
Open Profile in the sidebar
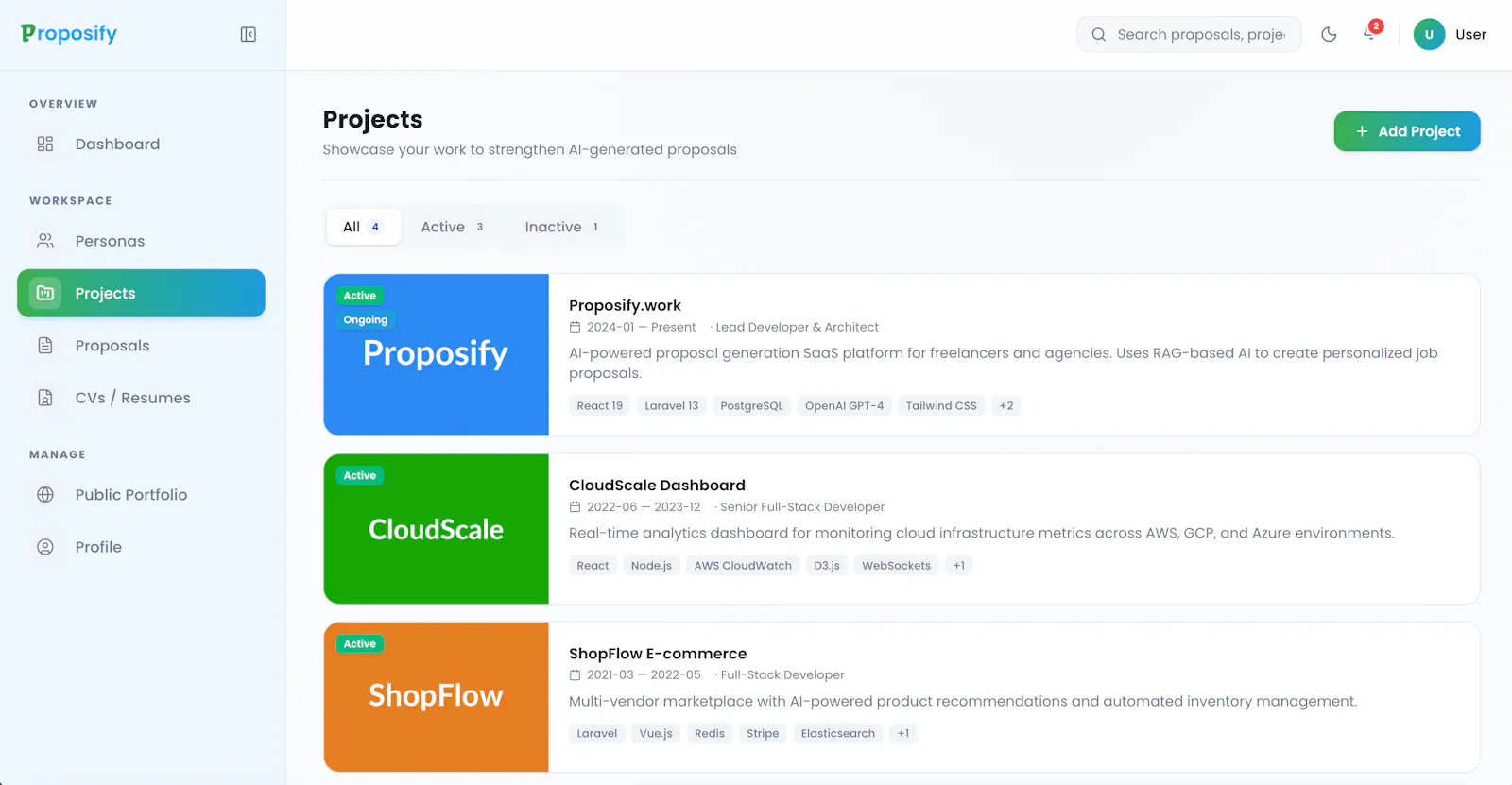click(x=141, y=547)
